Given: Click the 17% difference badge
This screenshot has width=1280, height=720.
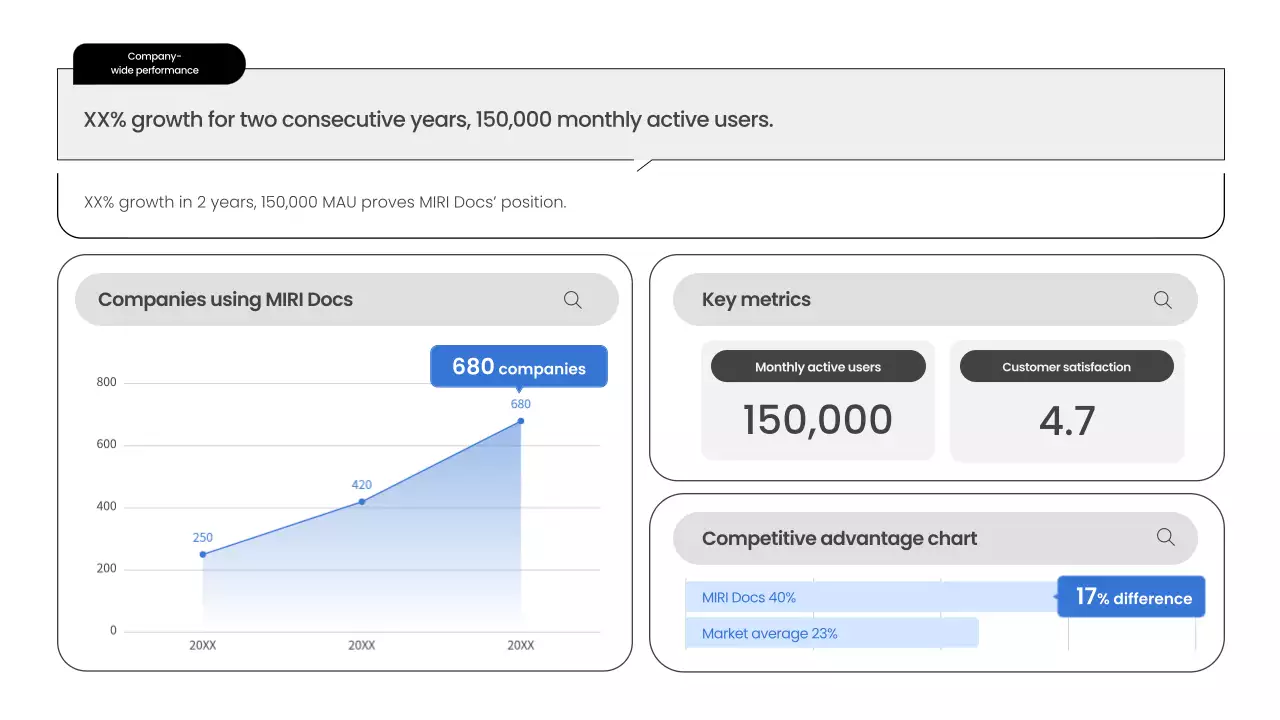Looking at the screenshot, I should (x=1132, y=598).
